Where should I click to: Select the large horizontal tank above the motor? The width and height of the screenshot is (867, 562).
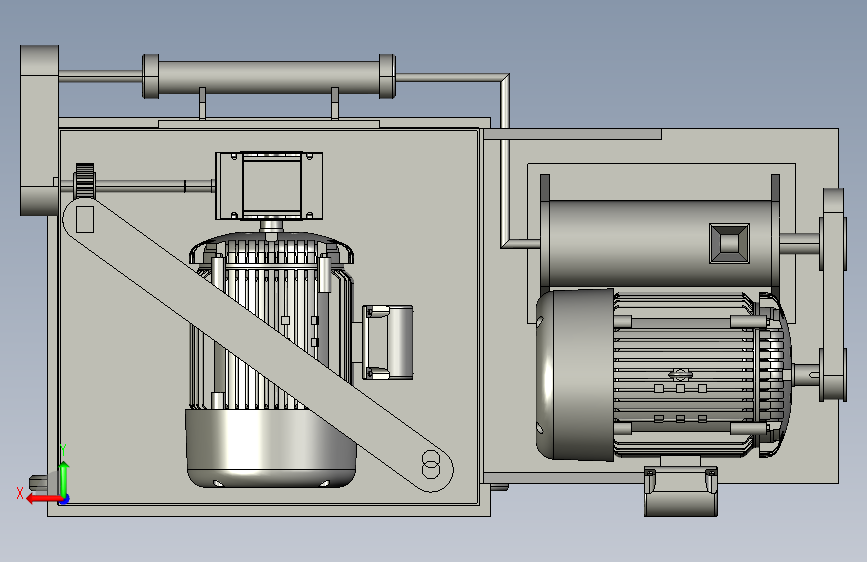point(660,243)
